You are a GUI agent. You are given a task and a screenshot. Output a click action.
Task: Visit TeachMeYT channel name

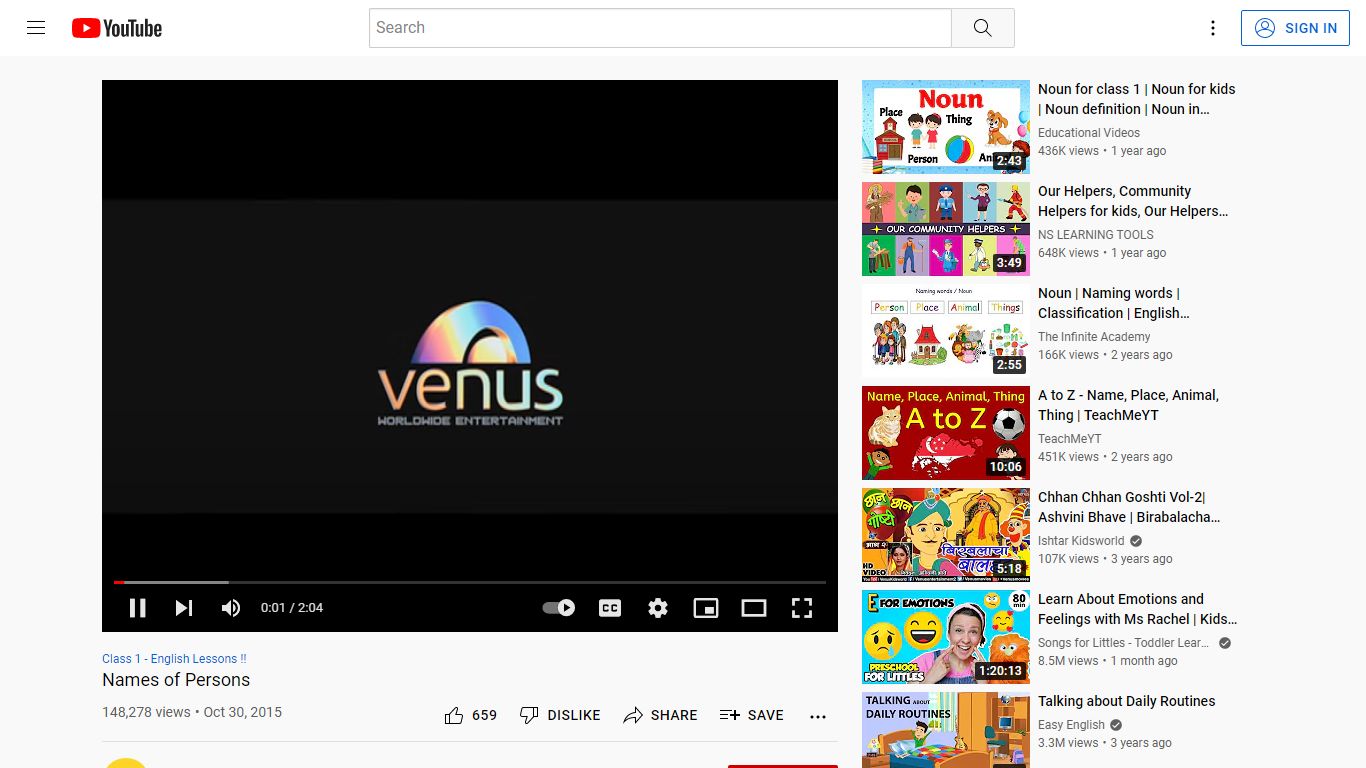1070,438
